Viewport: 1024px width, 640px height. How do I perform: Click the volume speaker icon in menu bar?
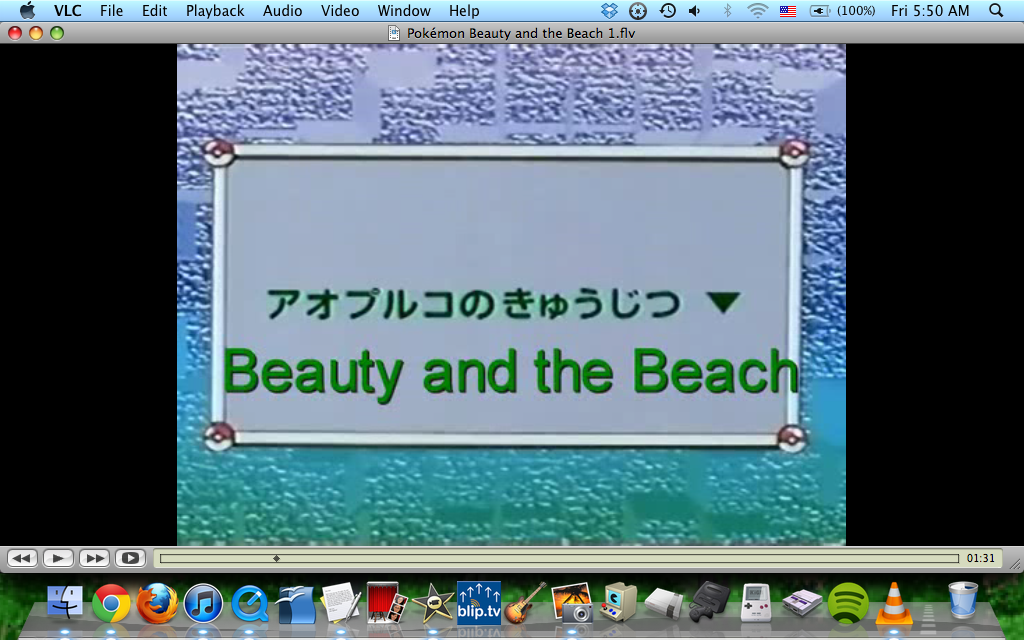[x=695, y=10]
